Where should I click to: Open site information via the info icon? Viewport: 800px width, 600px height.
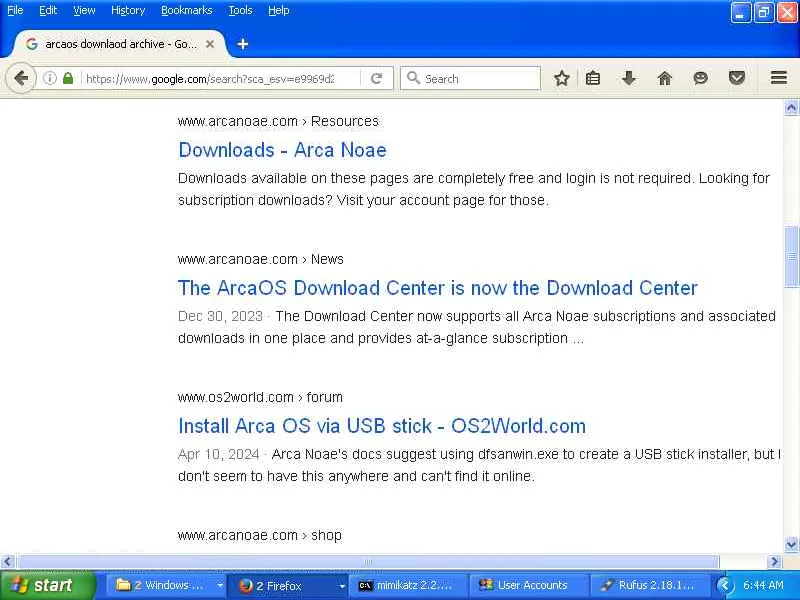tap(49, 79)
